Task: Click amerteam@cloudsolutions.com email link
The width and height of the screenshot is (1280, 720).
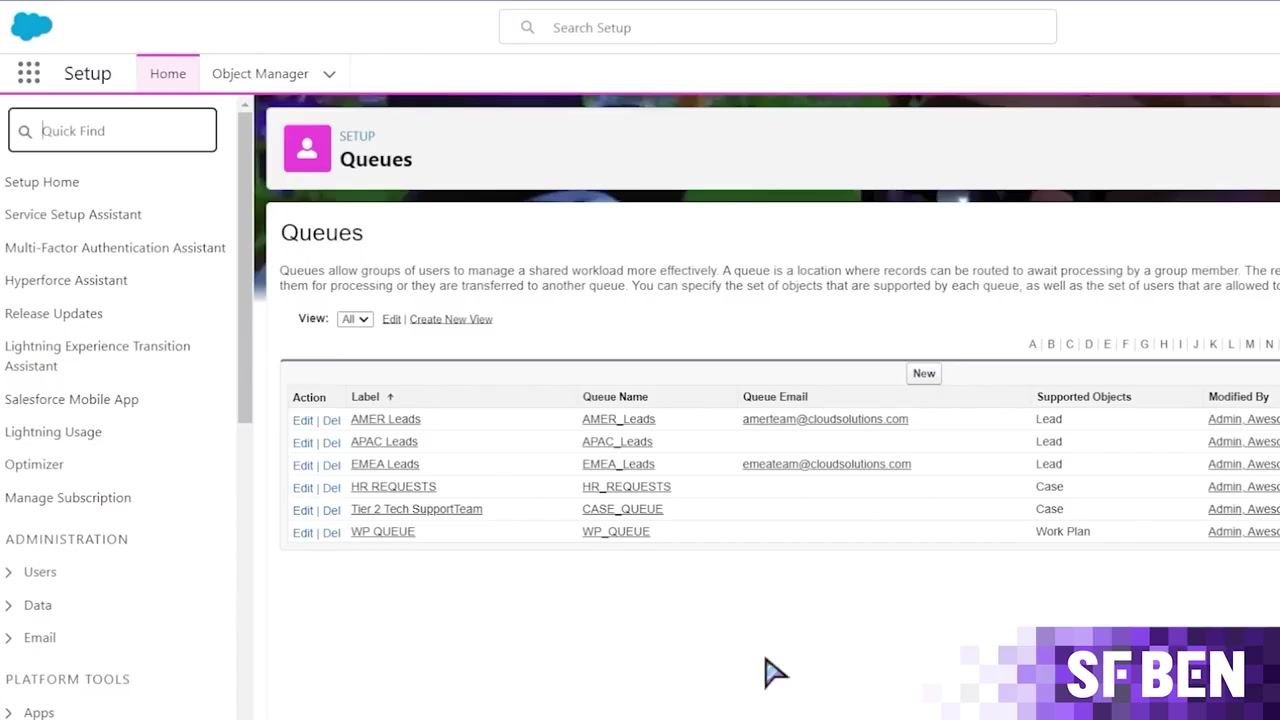Action: [x=825, y=419]
